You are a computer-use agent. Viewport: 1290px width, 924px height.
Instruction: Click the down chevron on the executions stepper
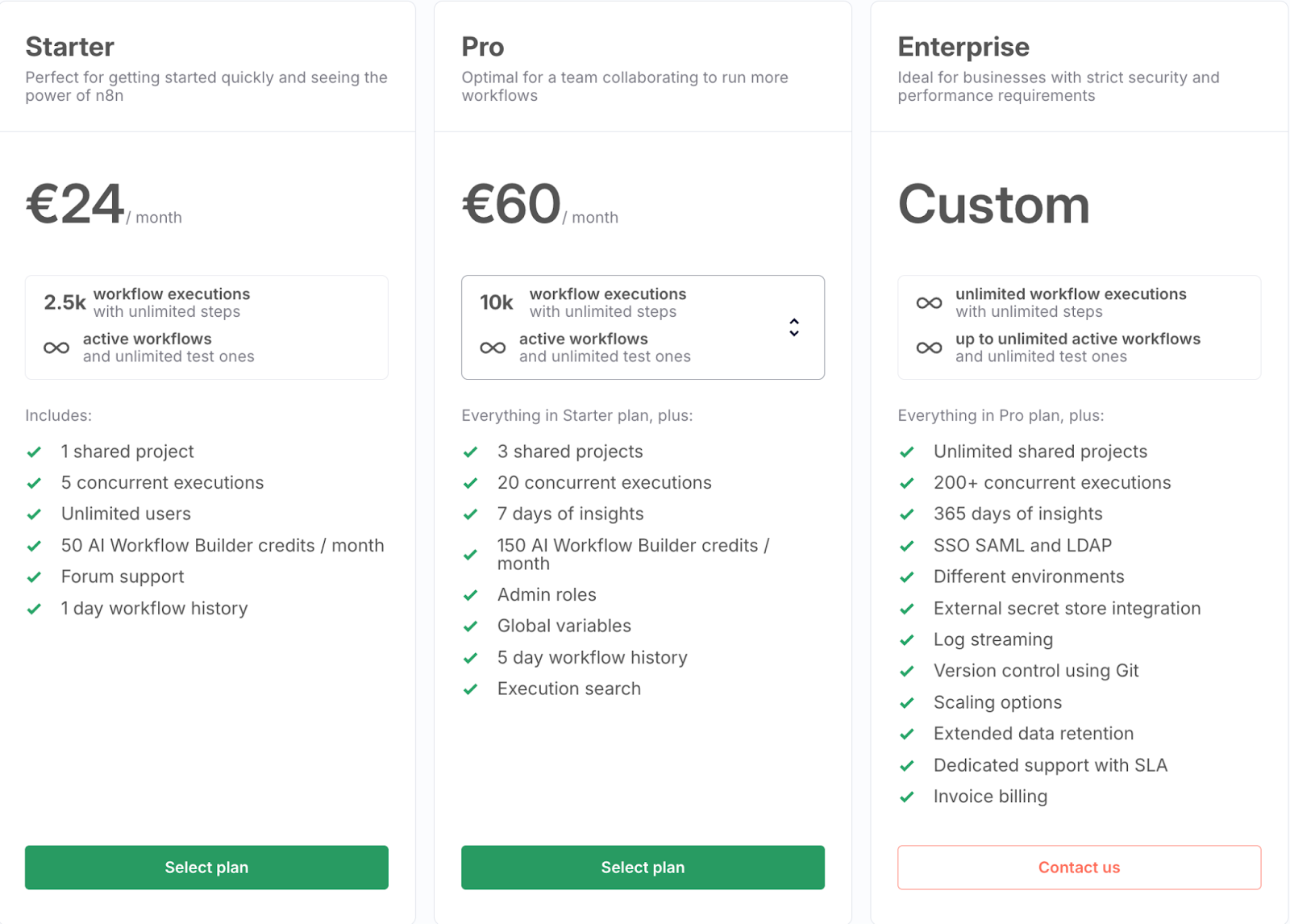pyautogui.click(x=794, y=334)
